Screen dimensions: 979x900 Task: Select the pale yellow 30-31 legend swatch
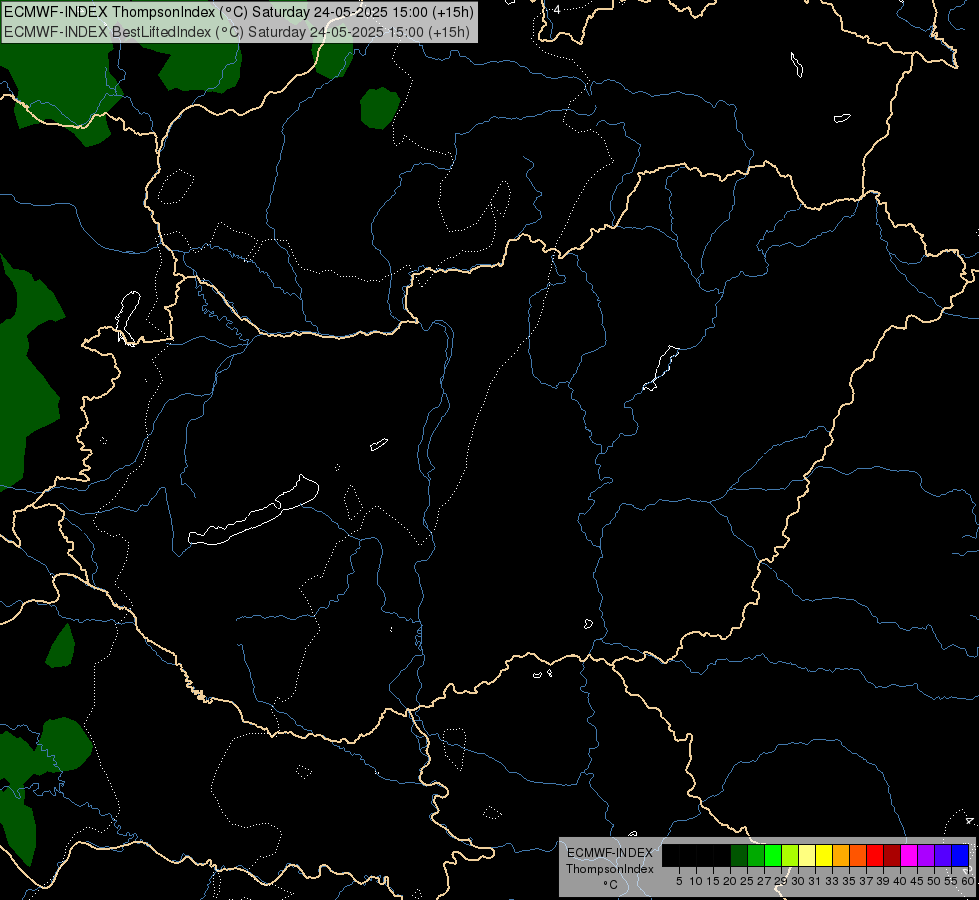point(807,856)
